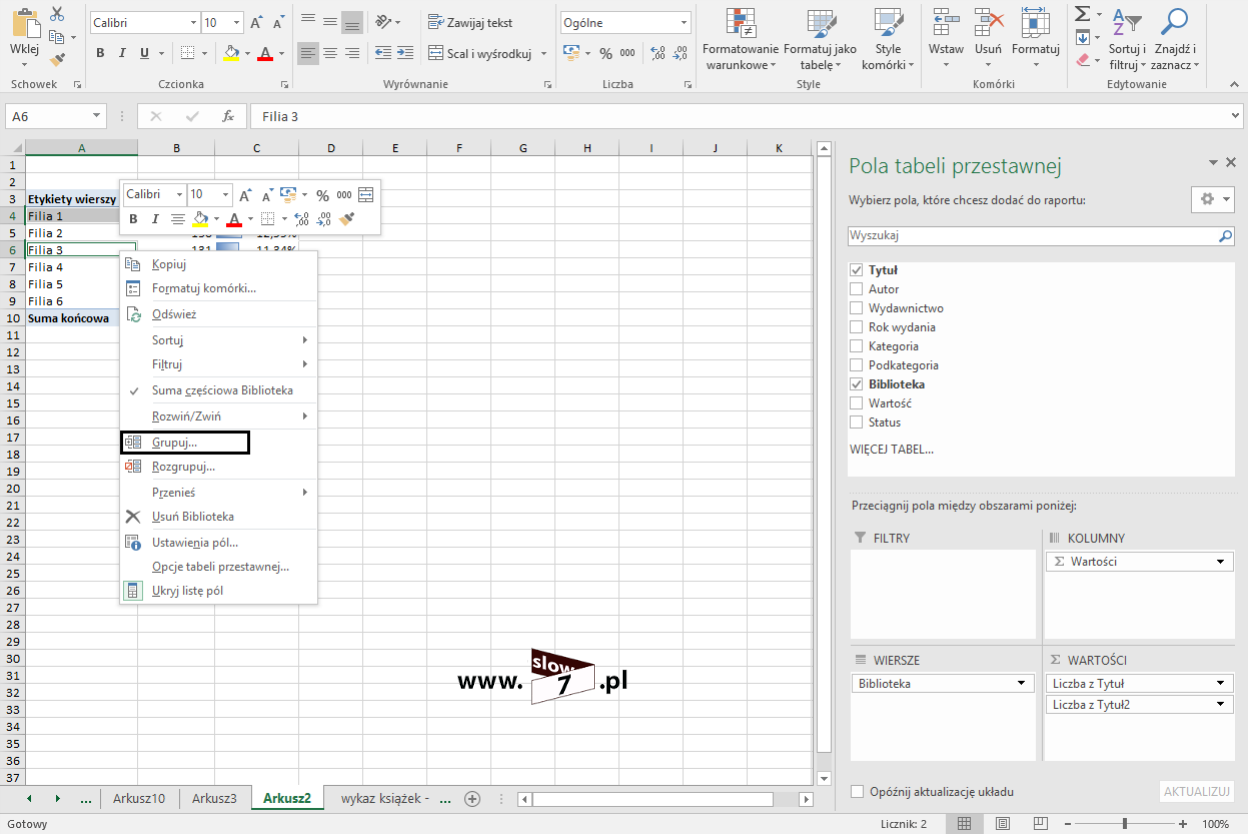Switch to the Arkusz3 sheet tab
The height and width of the screenshot is (834, 1248).
tap(214, 798)
